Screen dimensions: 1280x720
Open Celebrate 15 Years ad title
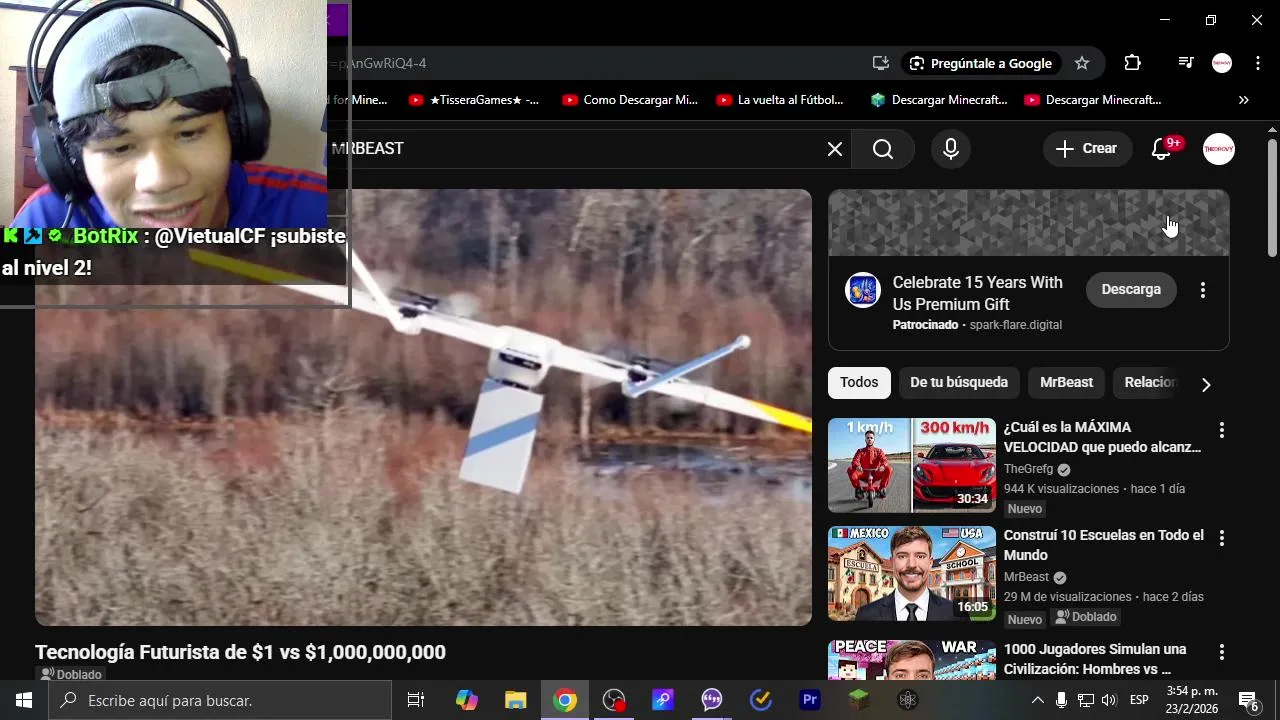pos(978,293)
